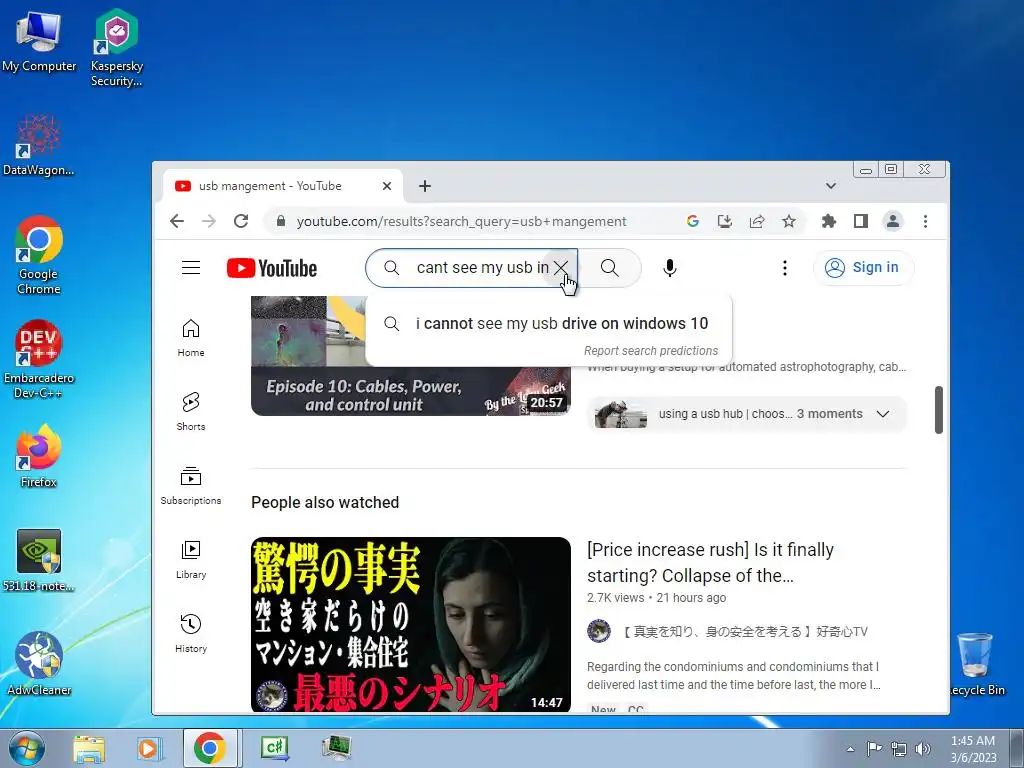The width and height of the screenshot is (1024, 768).
Task: Click 'People also watched' heading
Action: (x=325, y=502)
